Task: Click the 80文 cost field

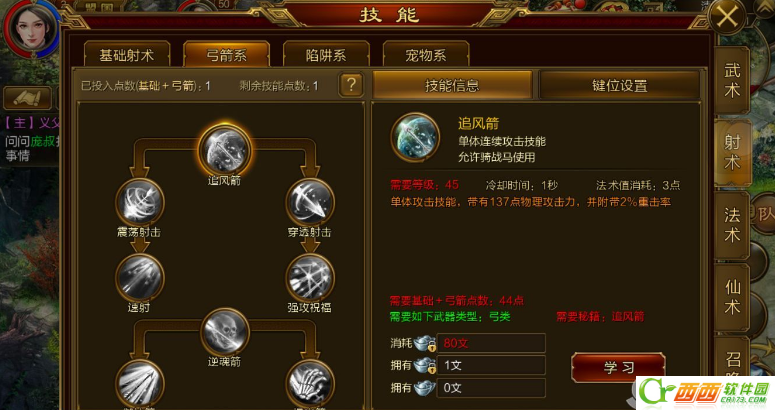Action: click(x=491, y=343)
